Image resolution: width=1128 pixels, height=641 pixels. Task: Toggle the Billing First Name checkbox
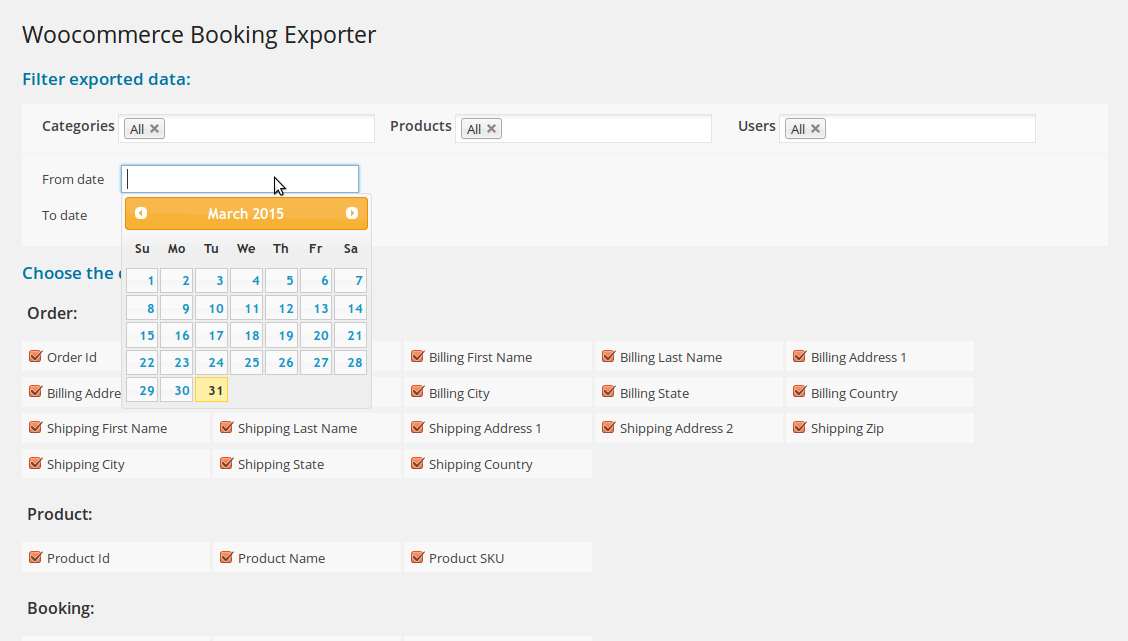[417, 356]
